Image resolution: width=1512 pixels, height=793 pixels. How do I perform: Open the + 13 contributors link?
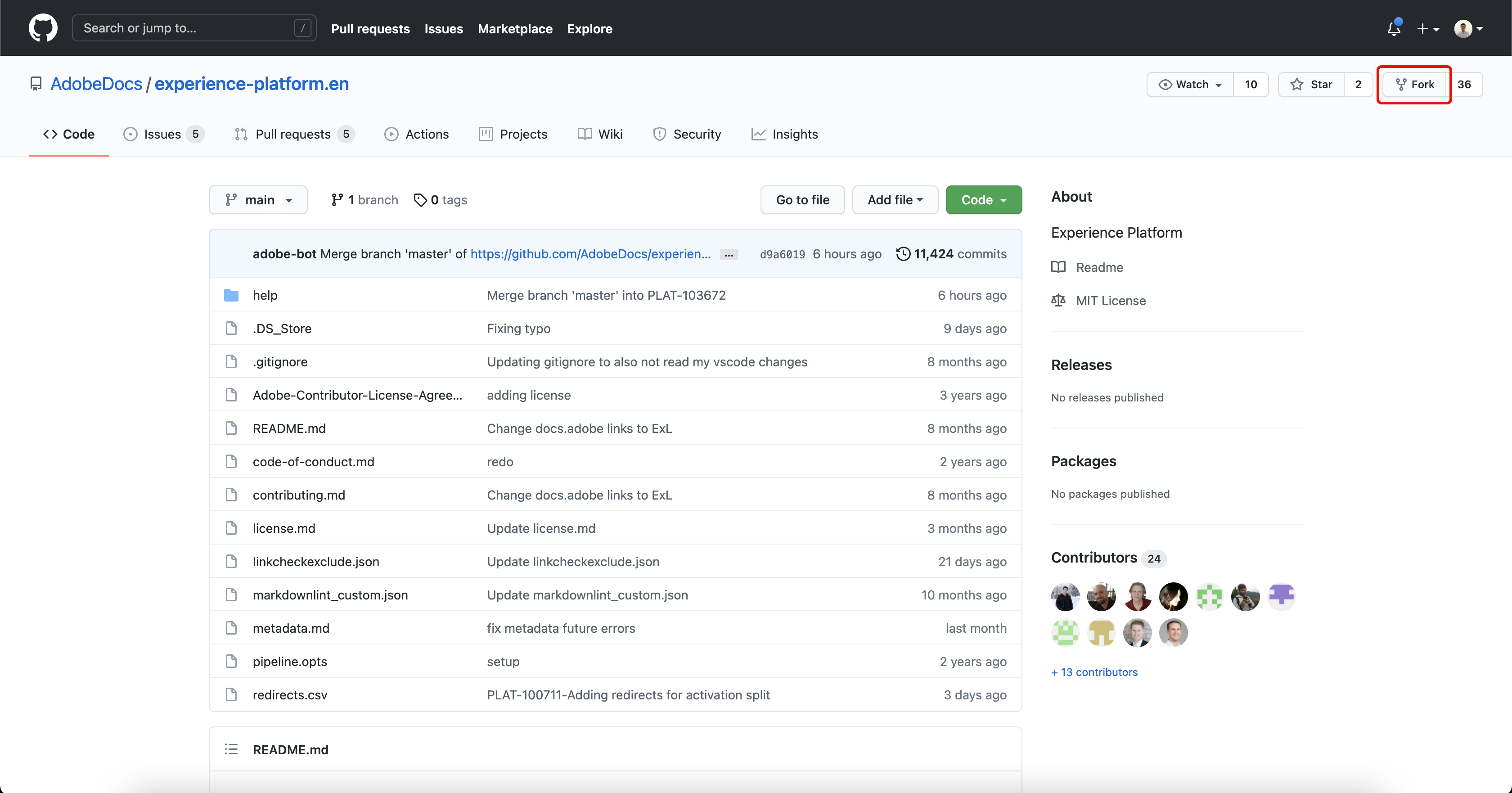[x=1094, y=672]
